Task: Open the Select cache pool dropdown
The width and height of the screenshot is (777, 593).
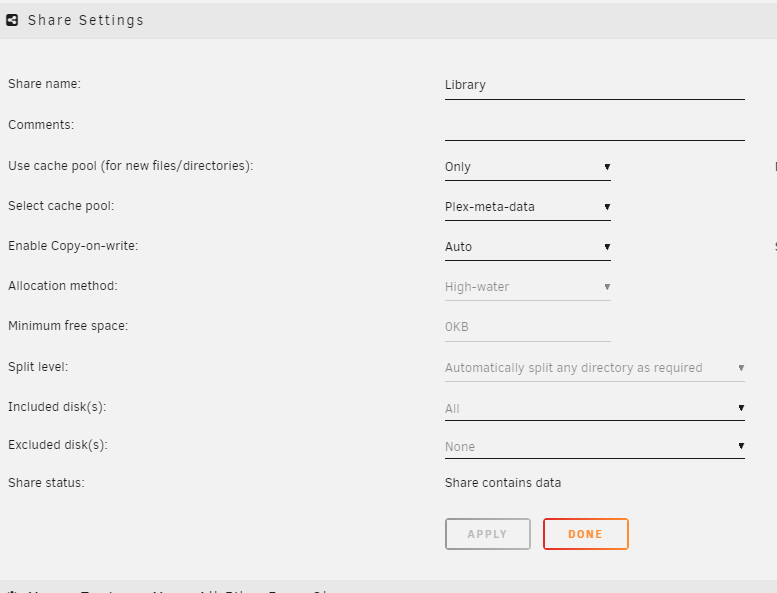Action: tap(528, 207)
